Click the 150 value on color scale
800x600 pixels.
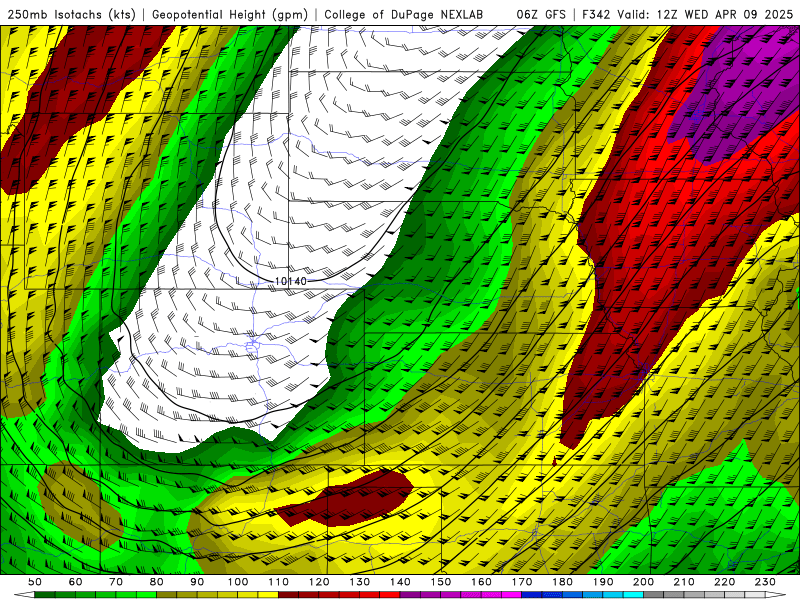tap(440, 582)
